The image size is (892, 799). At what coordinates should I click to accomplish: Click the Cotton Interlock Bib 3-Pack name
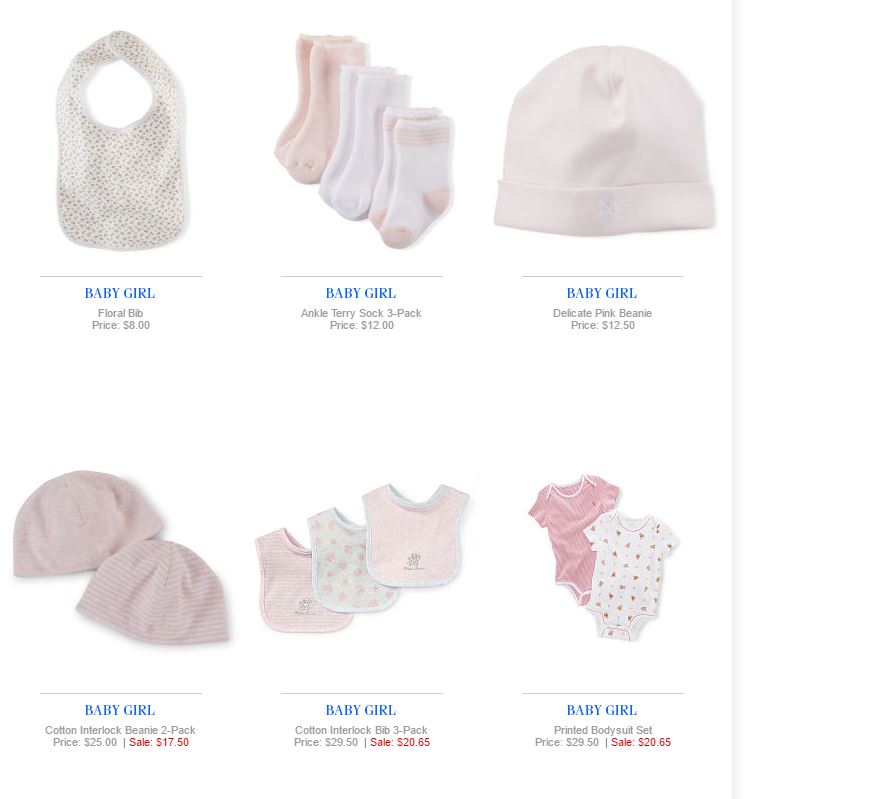tap(361, 730)
